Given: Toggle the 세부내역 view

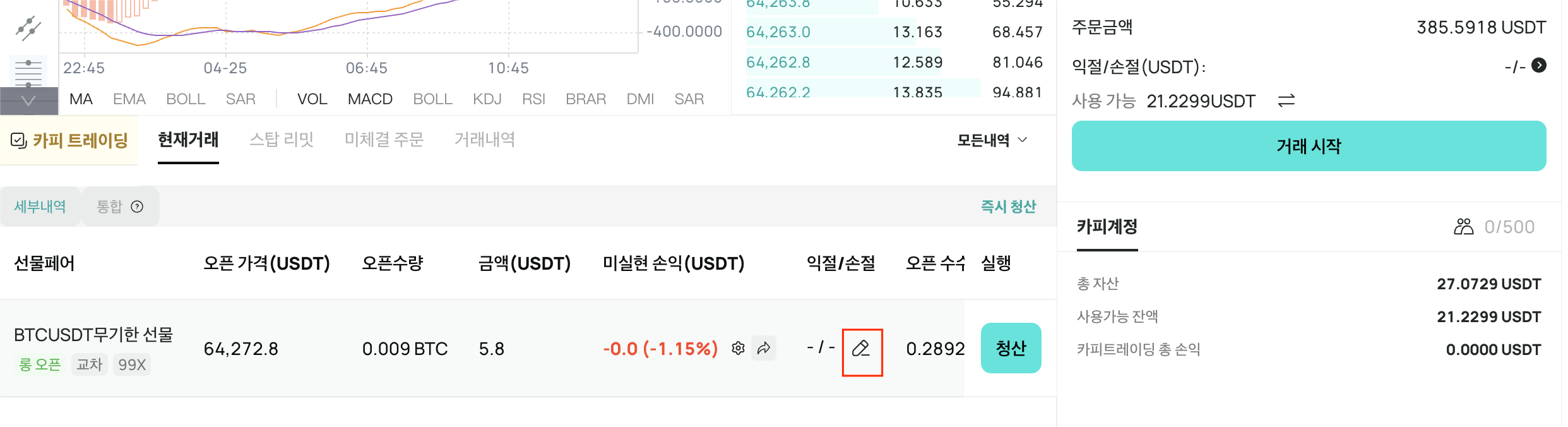Looking at the screenshot, I should point(40,207).
